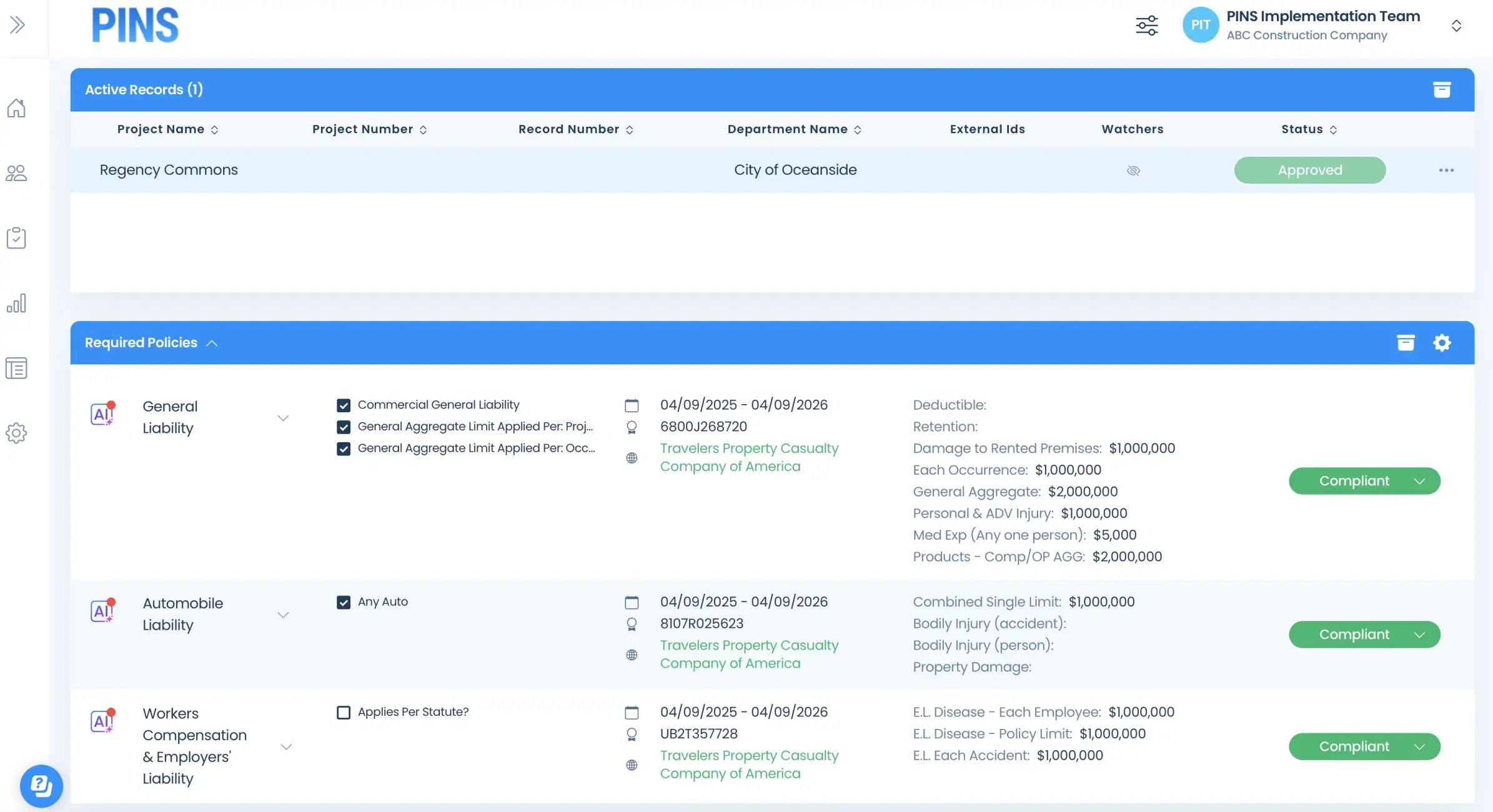Check the Applies Per Statute checkbox
Screen dimensions: 1493x812
point(344,712)
